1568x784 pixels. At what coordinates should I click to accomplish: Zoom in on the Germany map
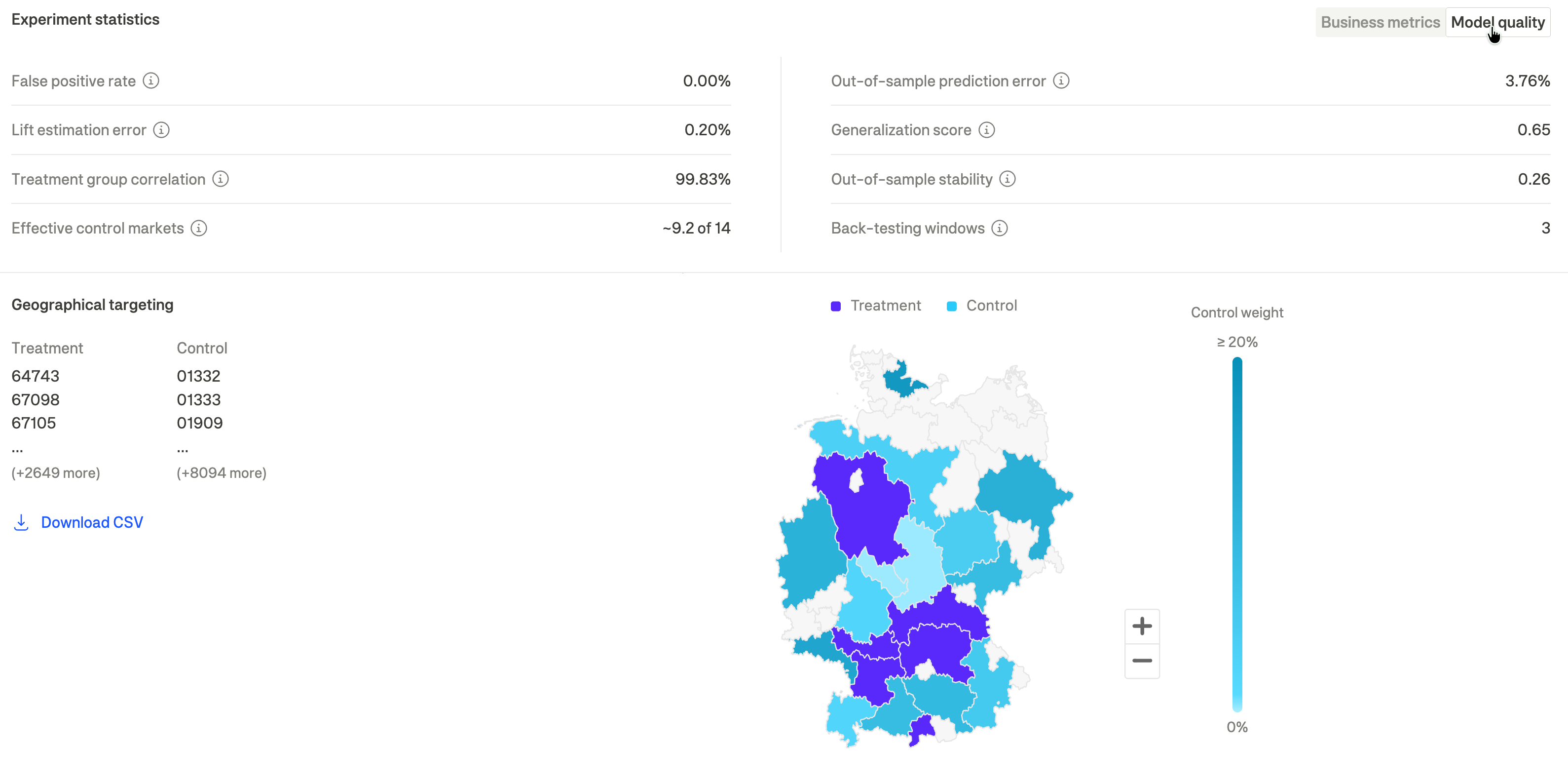[x=1142, y=626]
